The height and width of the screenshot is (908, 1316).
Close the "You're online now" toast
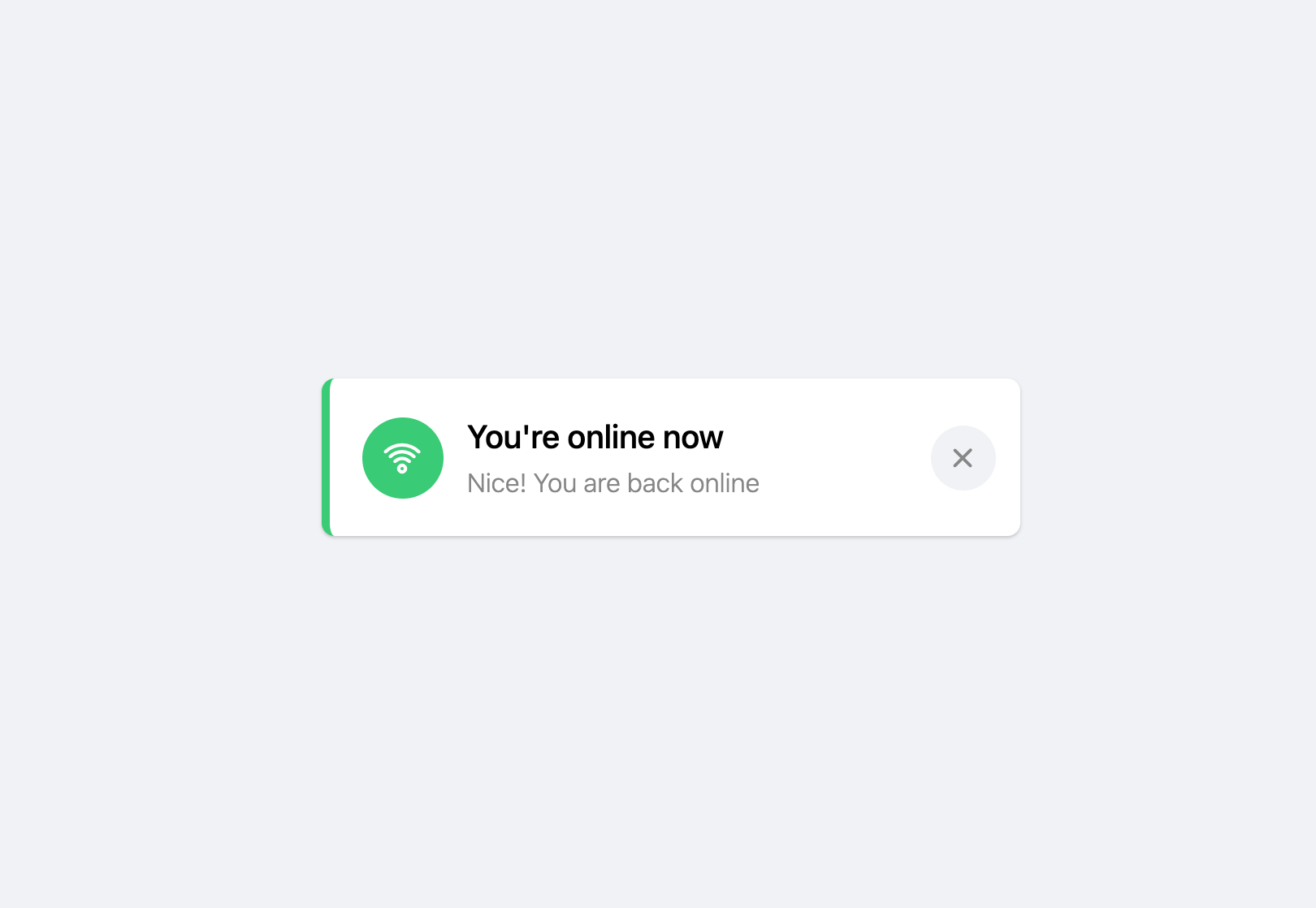(963, 458)
